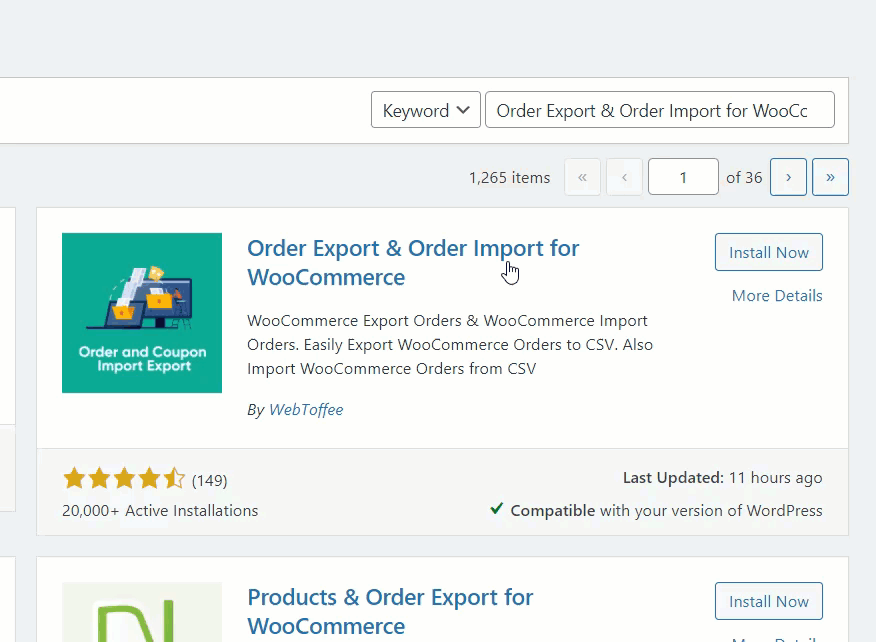This screenshot has width=876, height=642.
Task: Go to the next results page
Action: [788, 177]
